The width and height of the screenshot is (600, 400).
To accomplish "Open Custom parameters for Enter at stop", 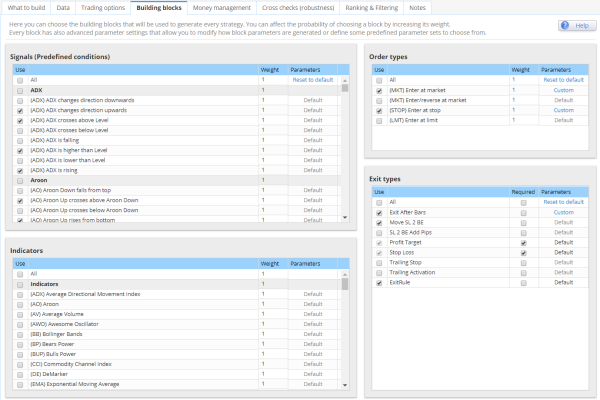I will pos(564,110).
